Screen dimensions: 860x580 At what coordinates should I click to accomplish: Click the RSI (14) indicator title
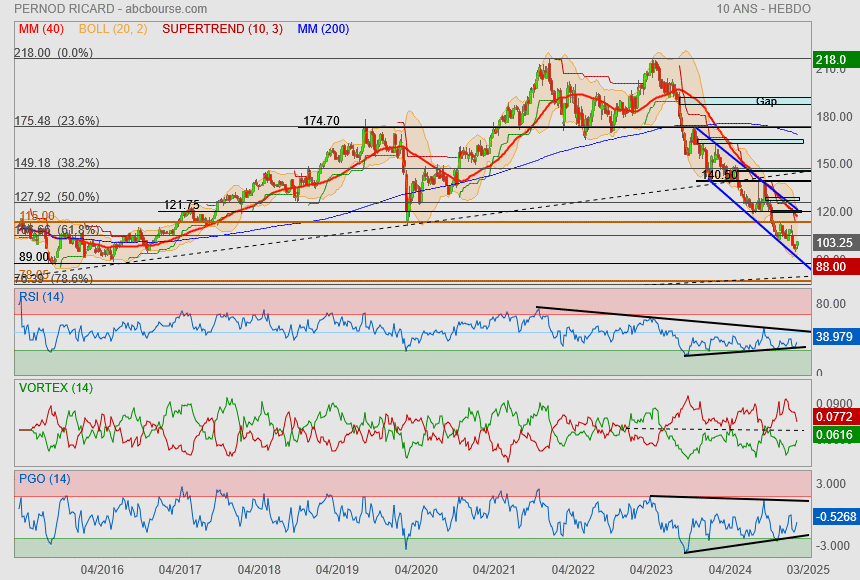41,297
